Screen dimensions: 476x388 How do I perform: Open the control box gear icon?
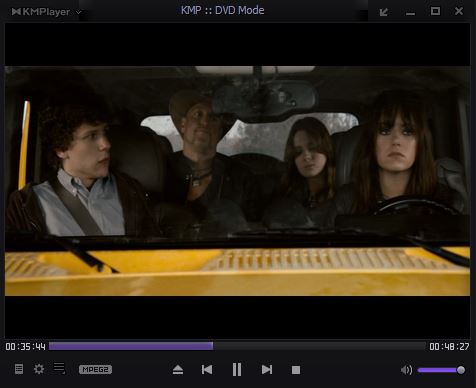(39, 369)
